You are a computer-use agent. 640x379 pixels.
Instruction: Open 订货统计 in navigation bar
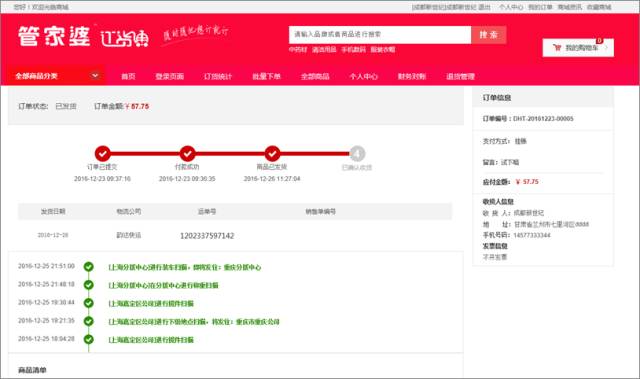click(218, 76)
